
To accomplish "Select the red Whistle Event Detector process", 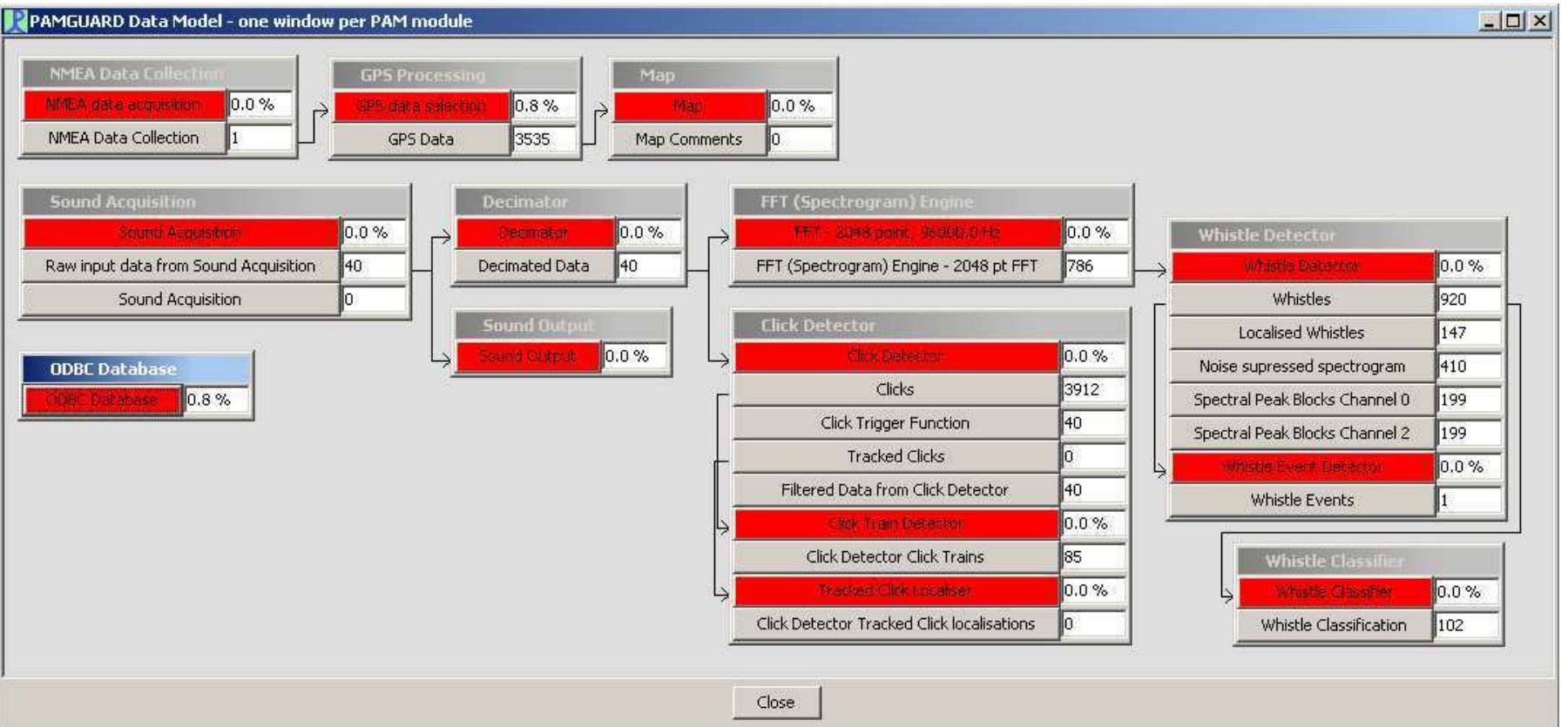I will [1302, 467].
